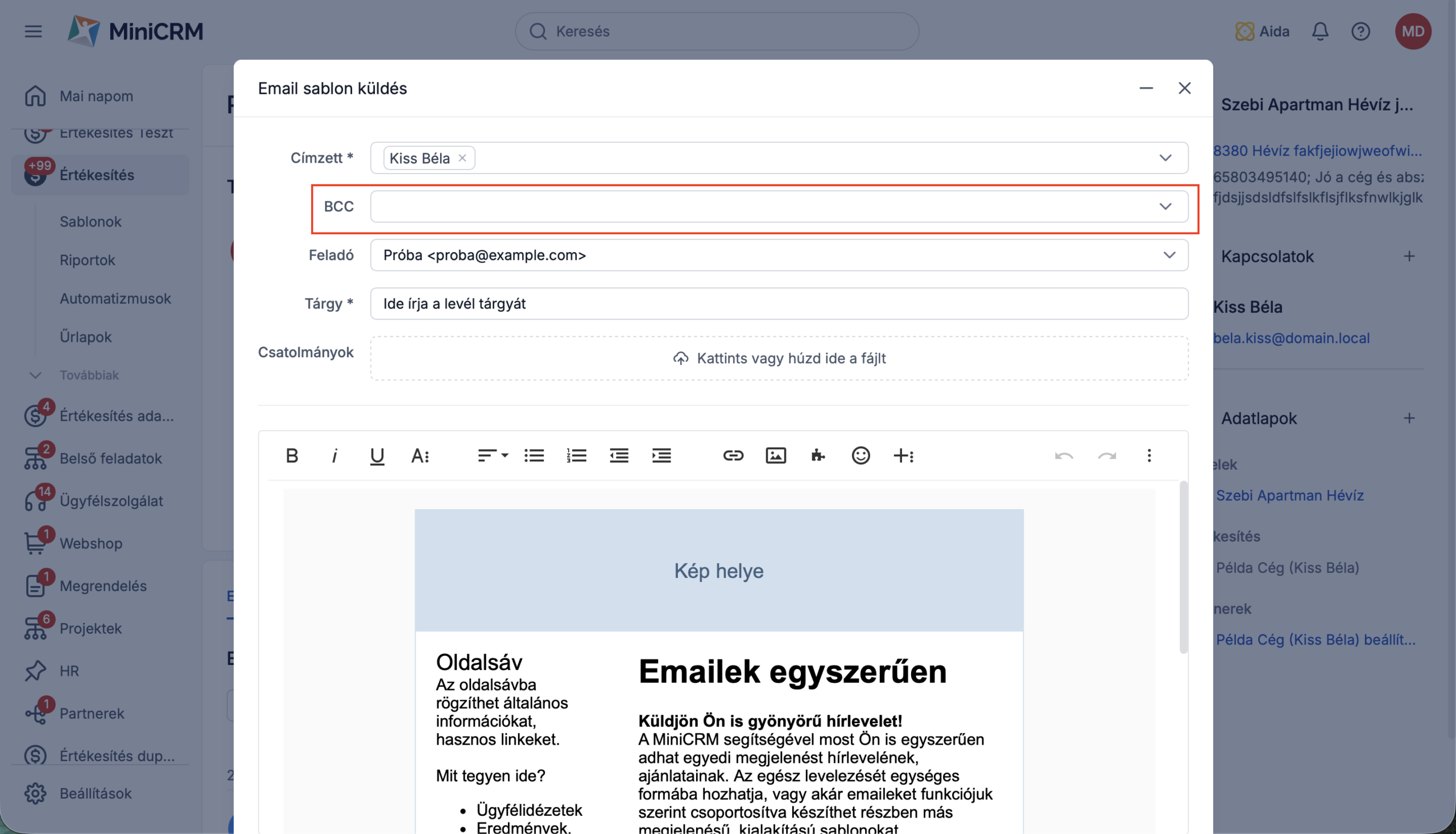
Task: Open bela.kiss@domain.local email link
Action: coord(1291,338)
